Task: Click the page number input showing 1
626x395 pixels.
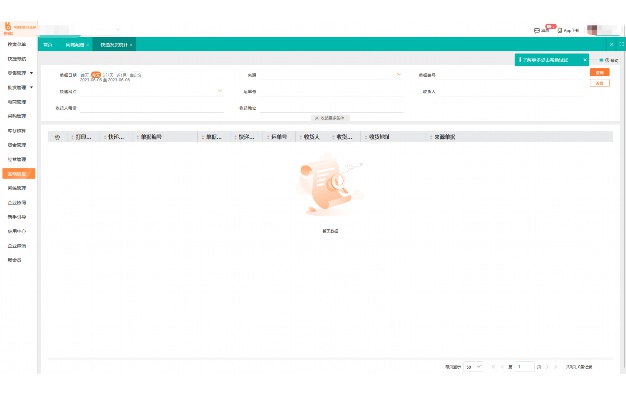Action: pyautogui.click(x=525, y=367)
